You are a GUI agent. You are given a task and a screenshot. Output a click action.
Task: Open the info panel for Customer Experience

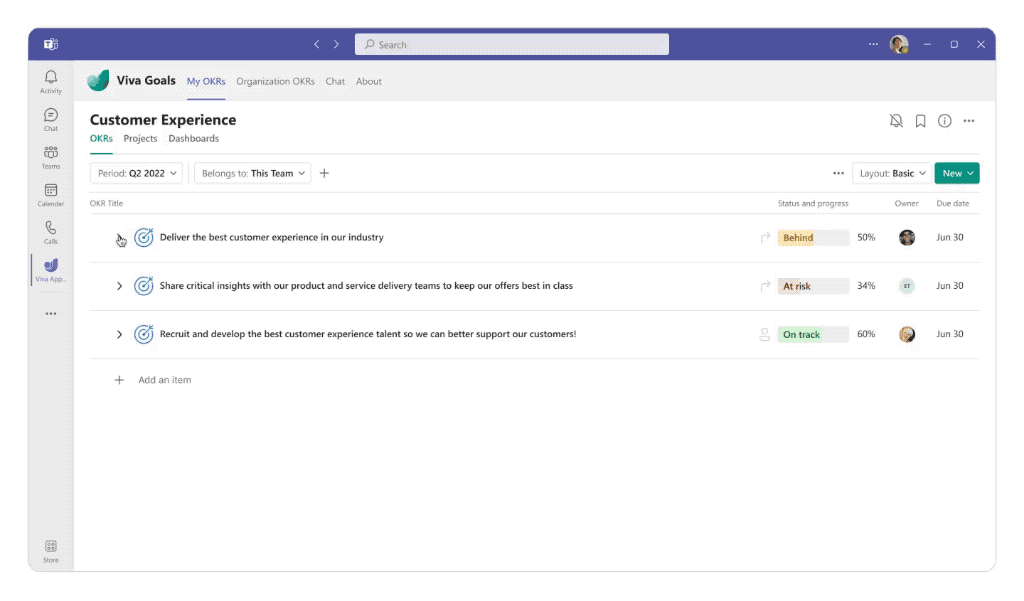click(x=944, y=119)
